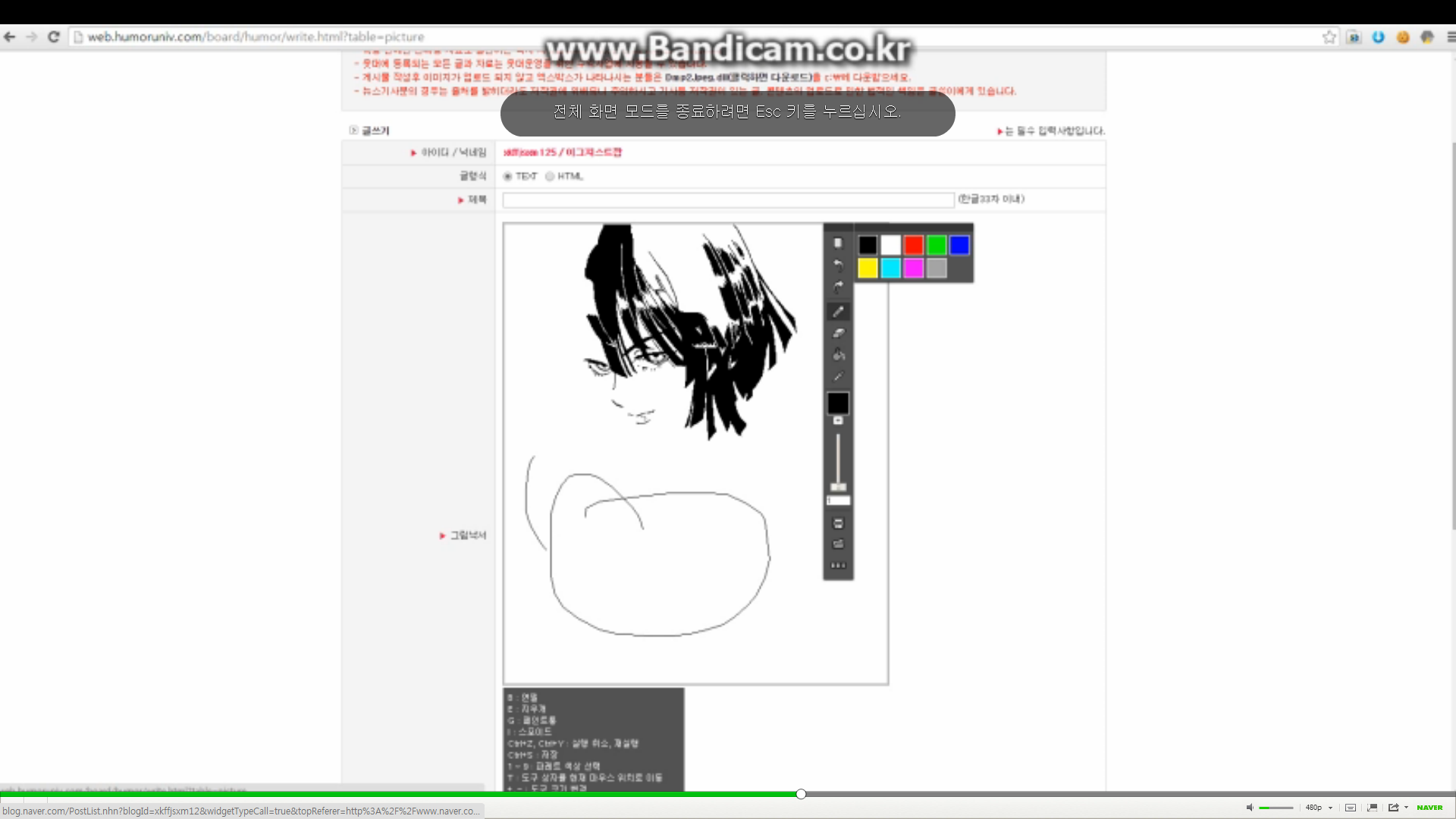
Task: Click the undo arrow in drawing toolbar
Action: click(838, 265)
